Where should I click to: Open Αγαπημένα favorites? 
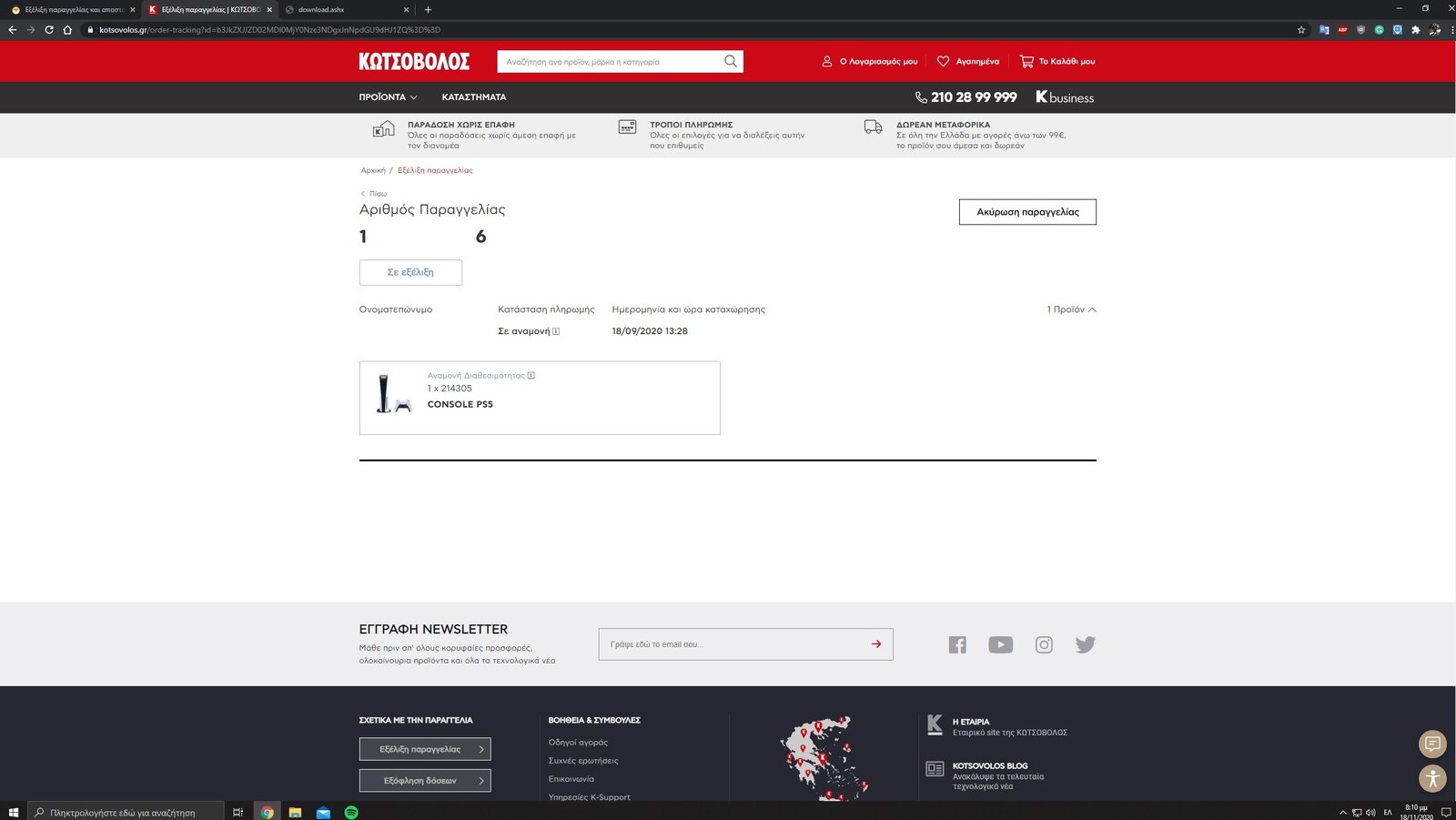pos(968,61)
